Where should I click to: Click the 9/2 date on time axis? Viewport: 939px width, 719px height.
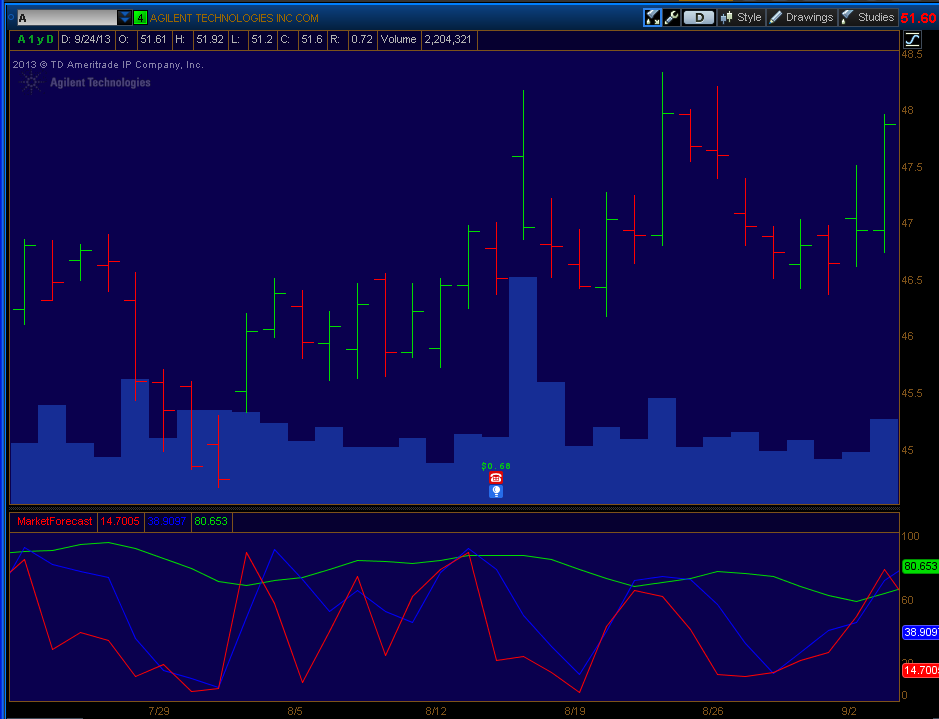click(849, 711)
